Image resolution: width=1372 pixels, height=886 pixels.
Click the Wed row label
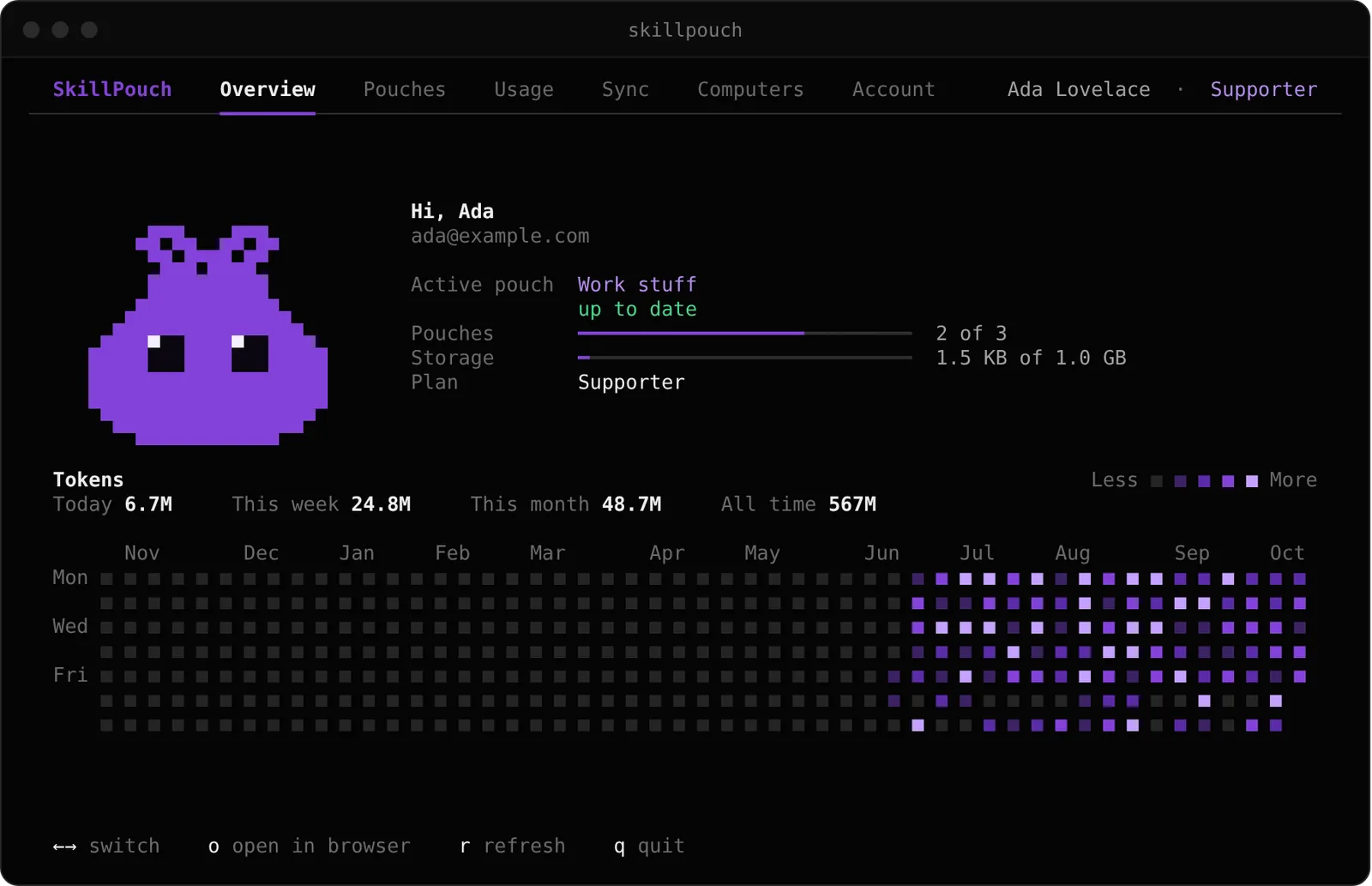[70, 627]
